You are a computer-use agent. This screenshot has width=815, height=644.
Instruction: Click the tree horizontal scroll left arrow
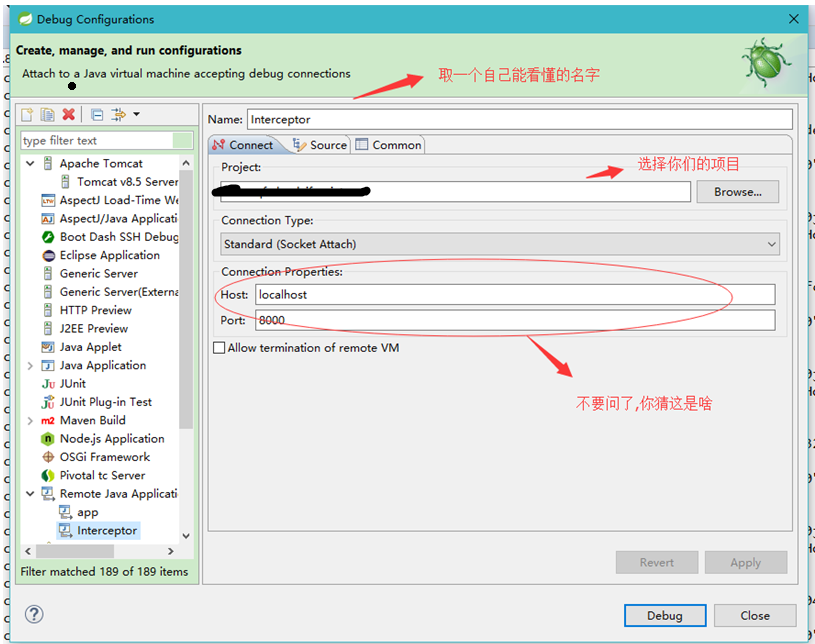coord(28,551)
